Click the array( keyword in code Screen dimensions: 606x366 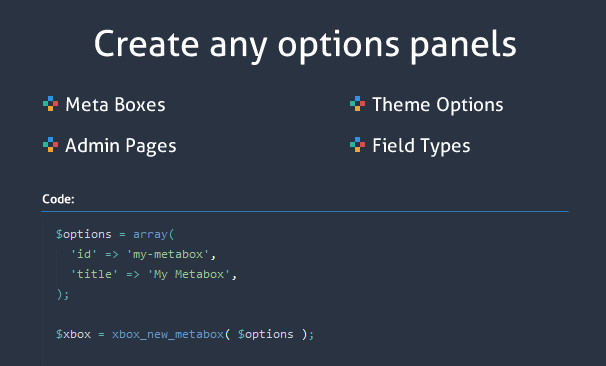pyautogui.click(x=153, y=235)
